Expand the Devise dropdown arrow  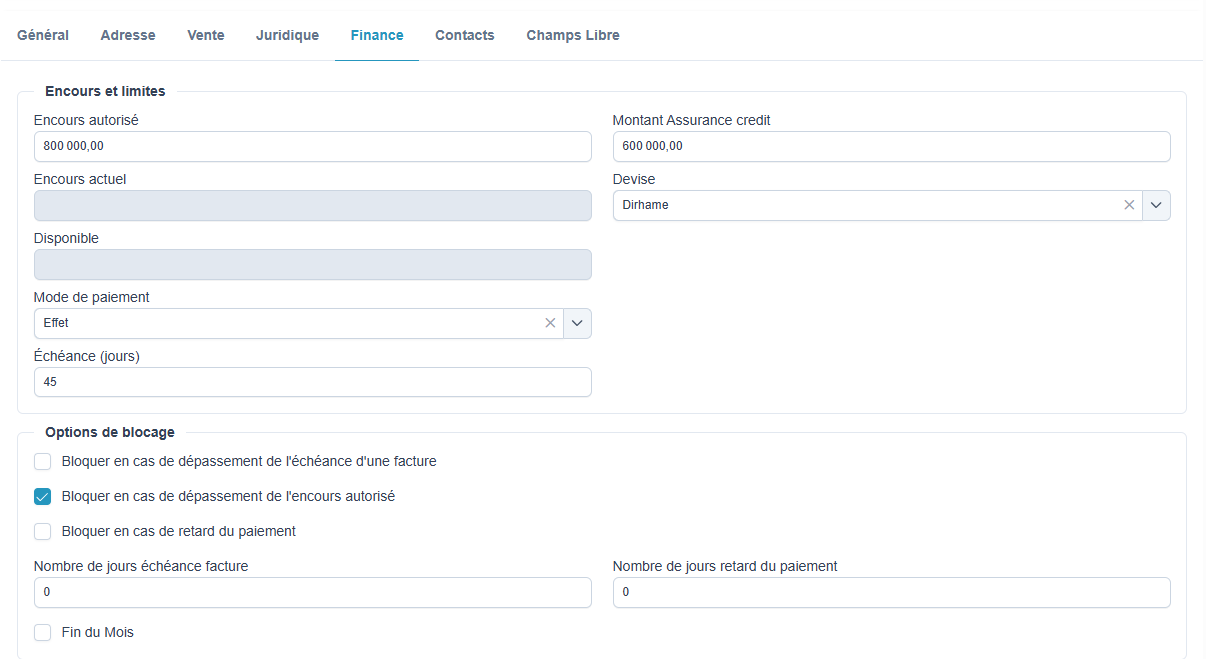pyautogui.click(x=1156, y=205)
